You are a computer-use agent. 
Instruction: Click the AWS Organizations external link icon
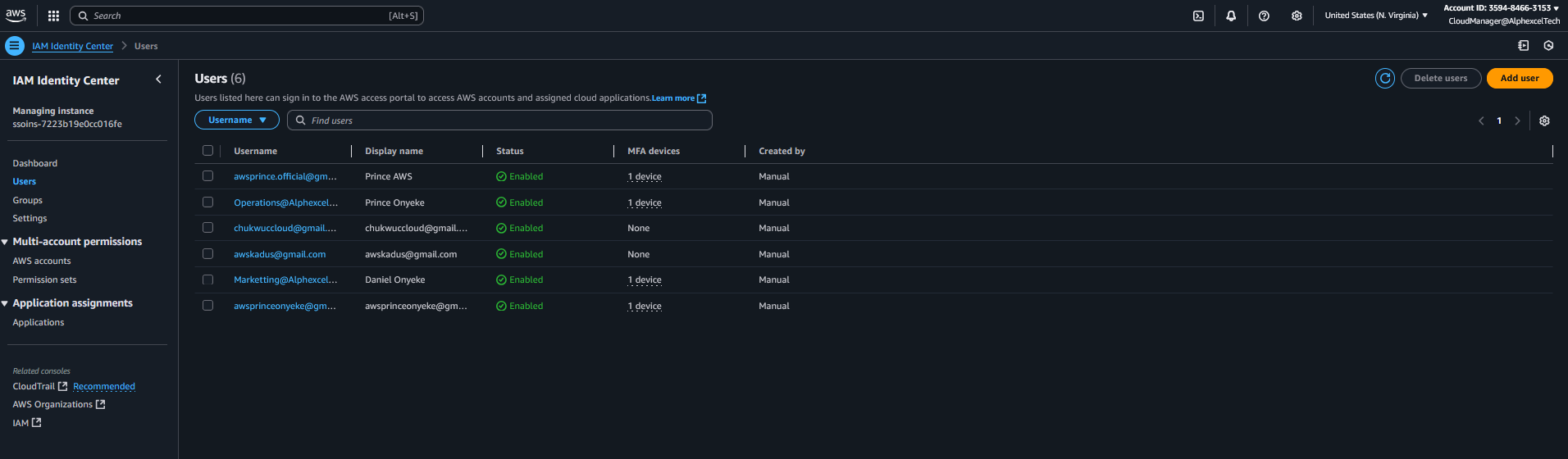[100, 404]
